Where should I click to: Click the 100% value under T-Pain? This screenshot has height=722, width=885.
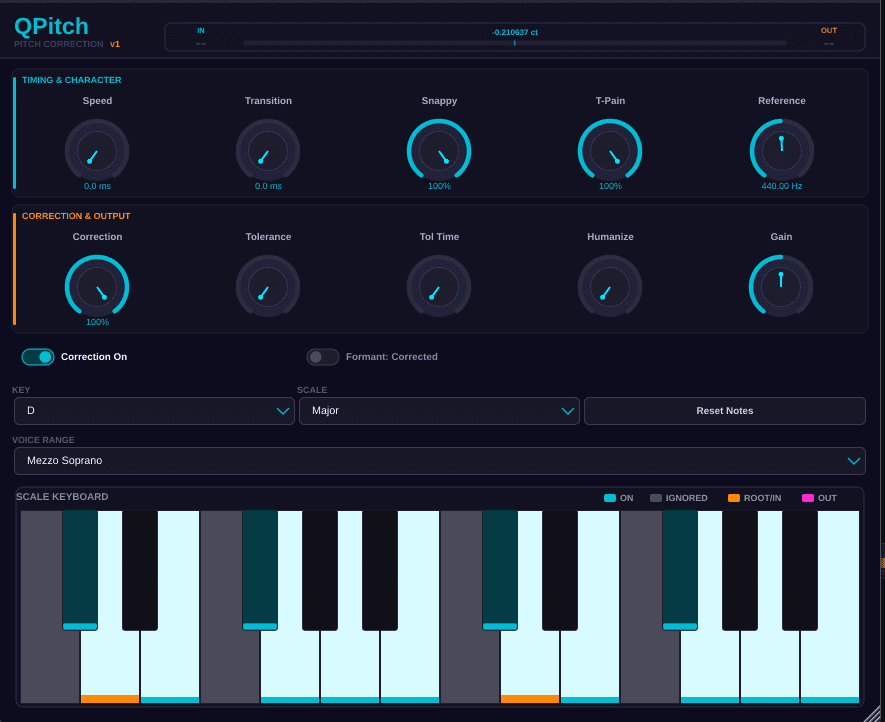click(610, 186)
